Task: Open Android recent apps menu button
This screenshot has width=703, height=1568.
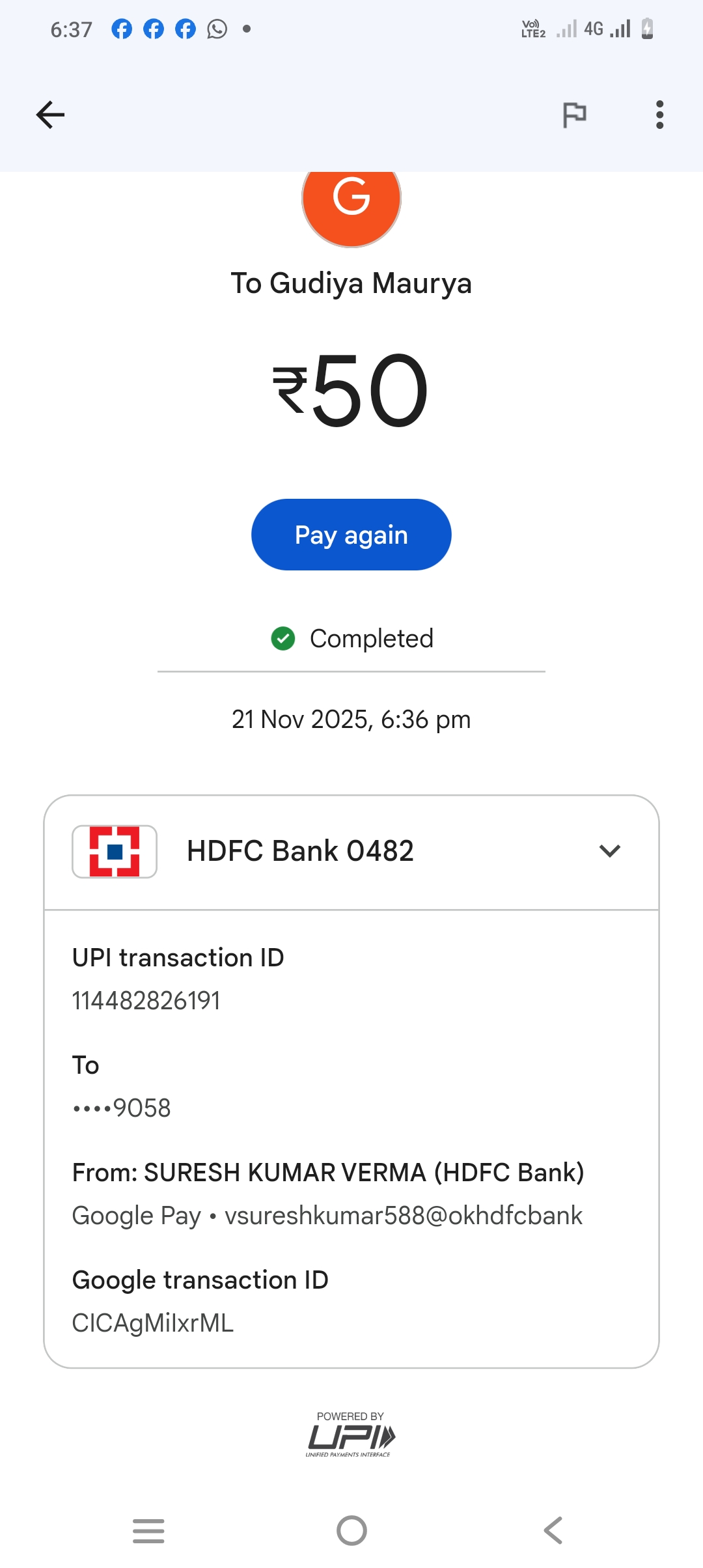Action: 148,1530
